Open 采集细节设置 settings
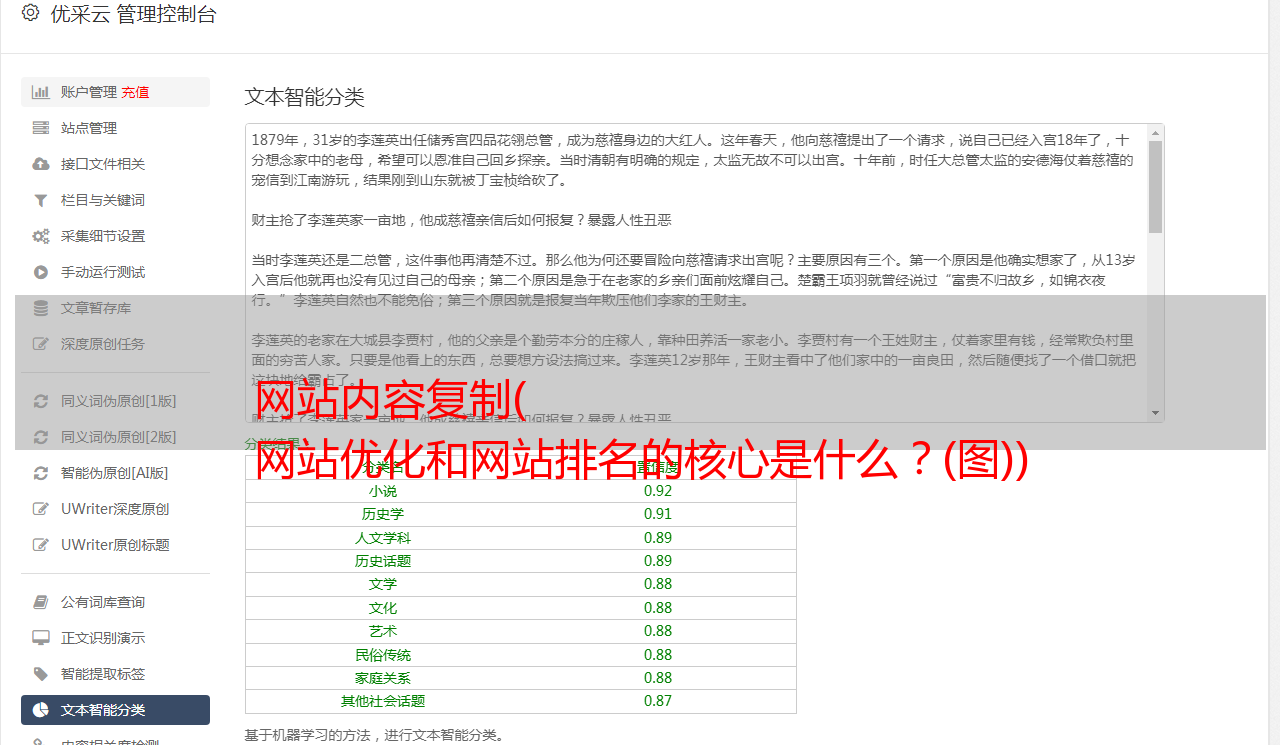1280x745 pixels. (x=115, y=236)
